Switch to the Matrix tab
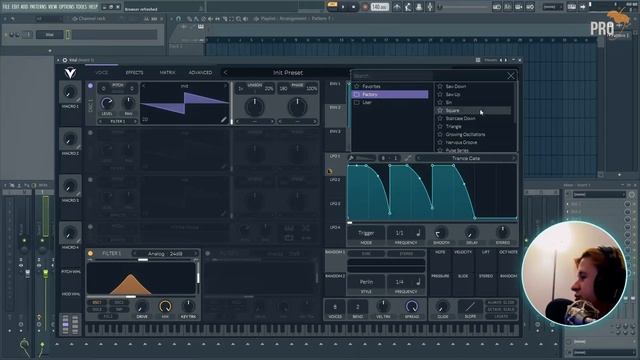The width and height of the screenshot is (640, 360). coord(167,73)
